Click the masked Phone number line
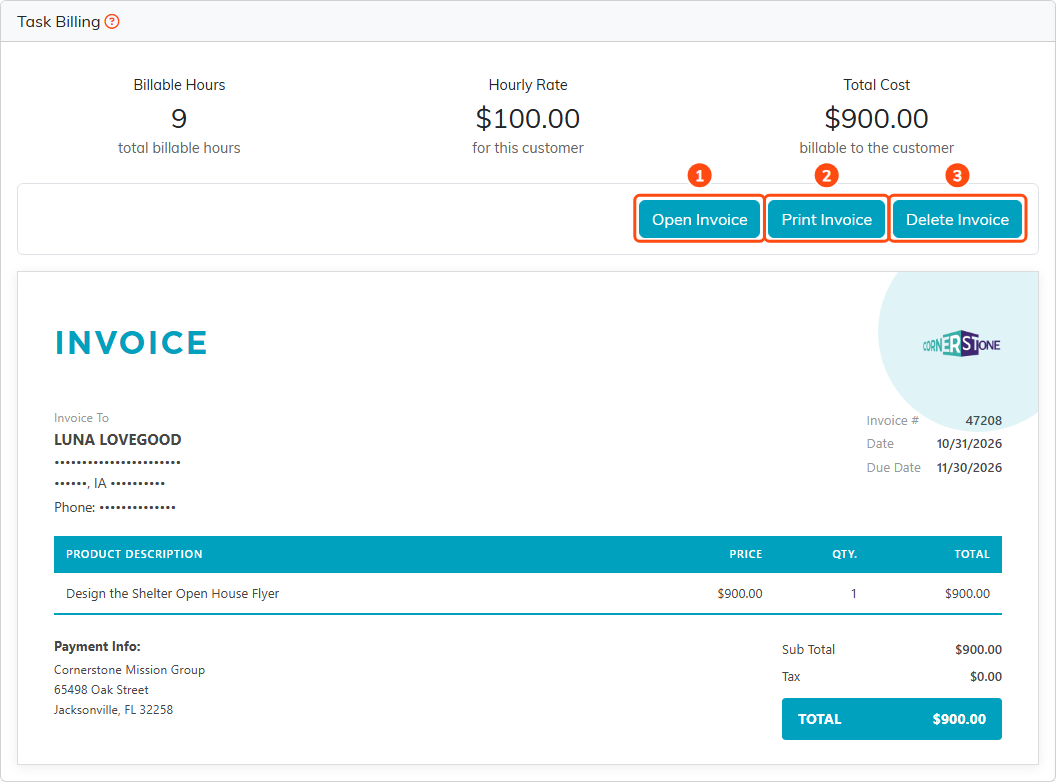 (x=114, y=507)
